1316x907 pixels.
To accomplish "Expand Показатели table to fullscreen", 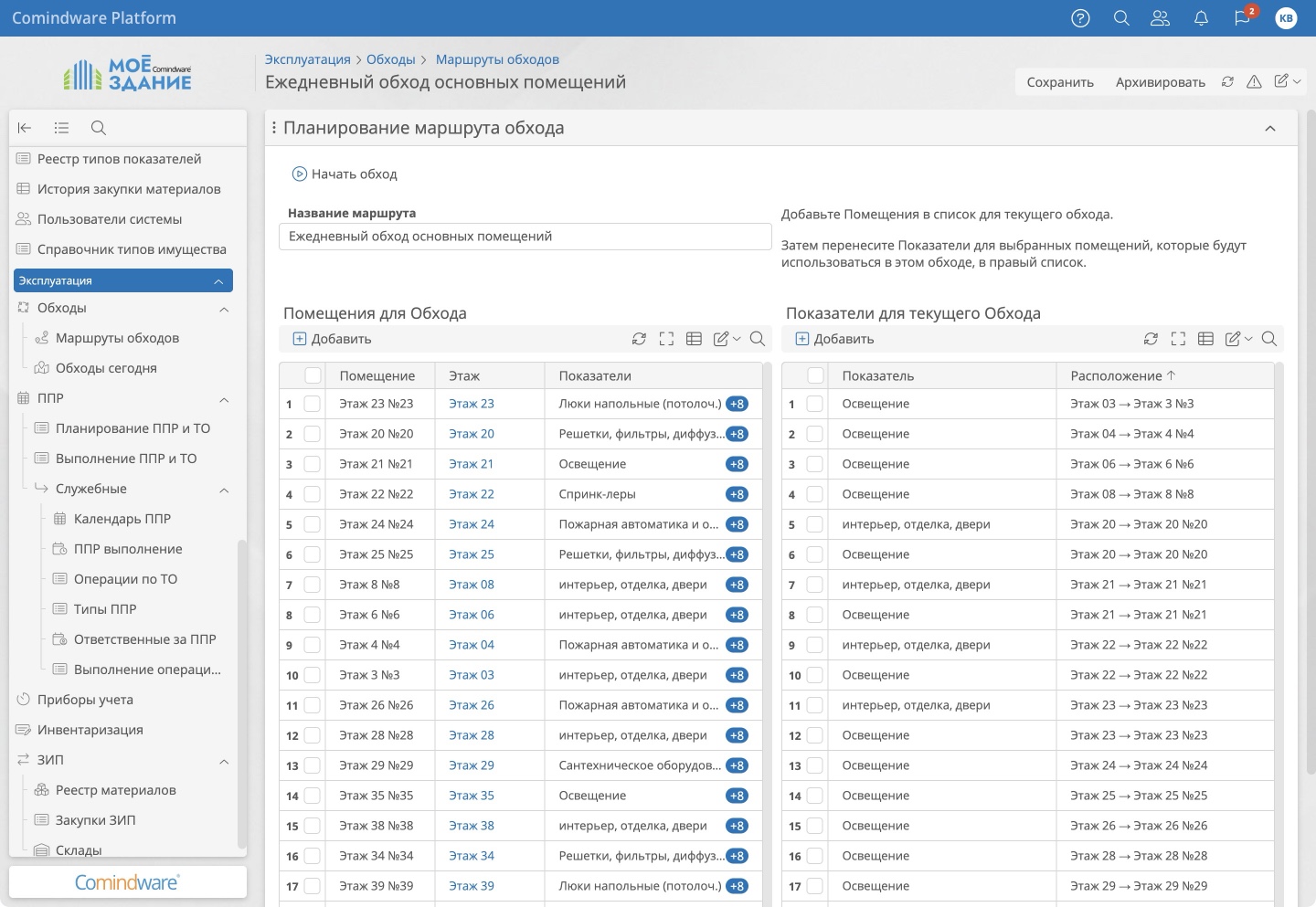I will [1178, 339].
